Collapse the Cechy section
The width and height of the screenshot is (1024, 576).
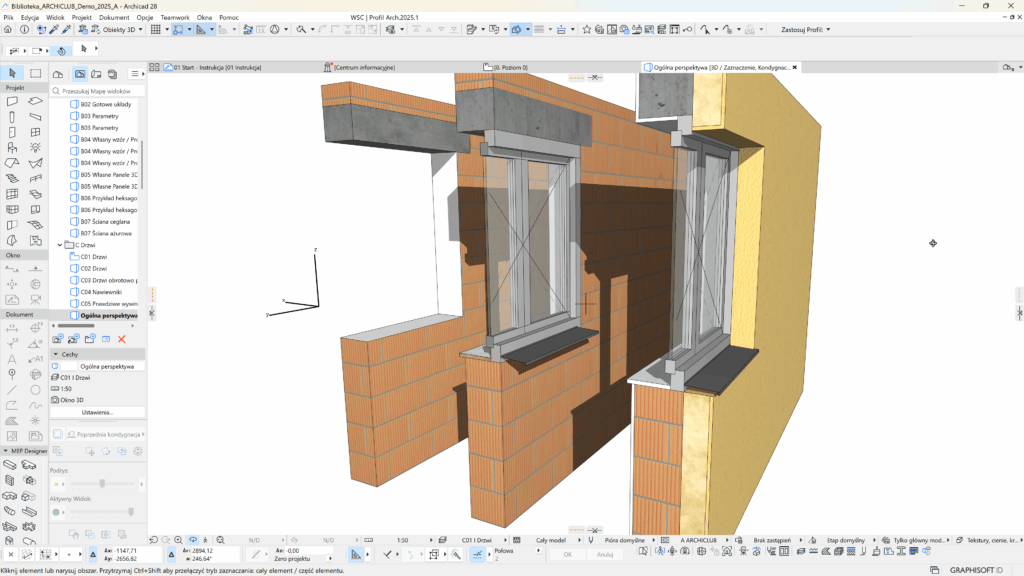coord(55,354)
